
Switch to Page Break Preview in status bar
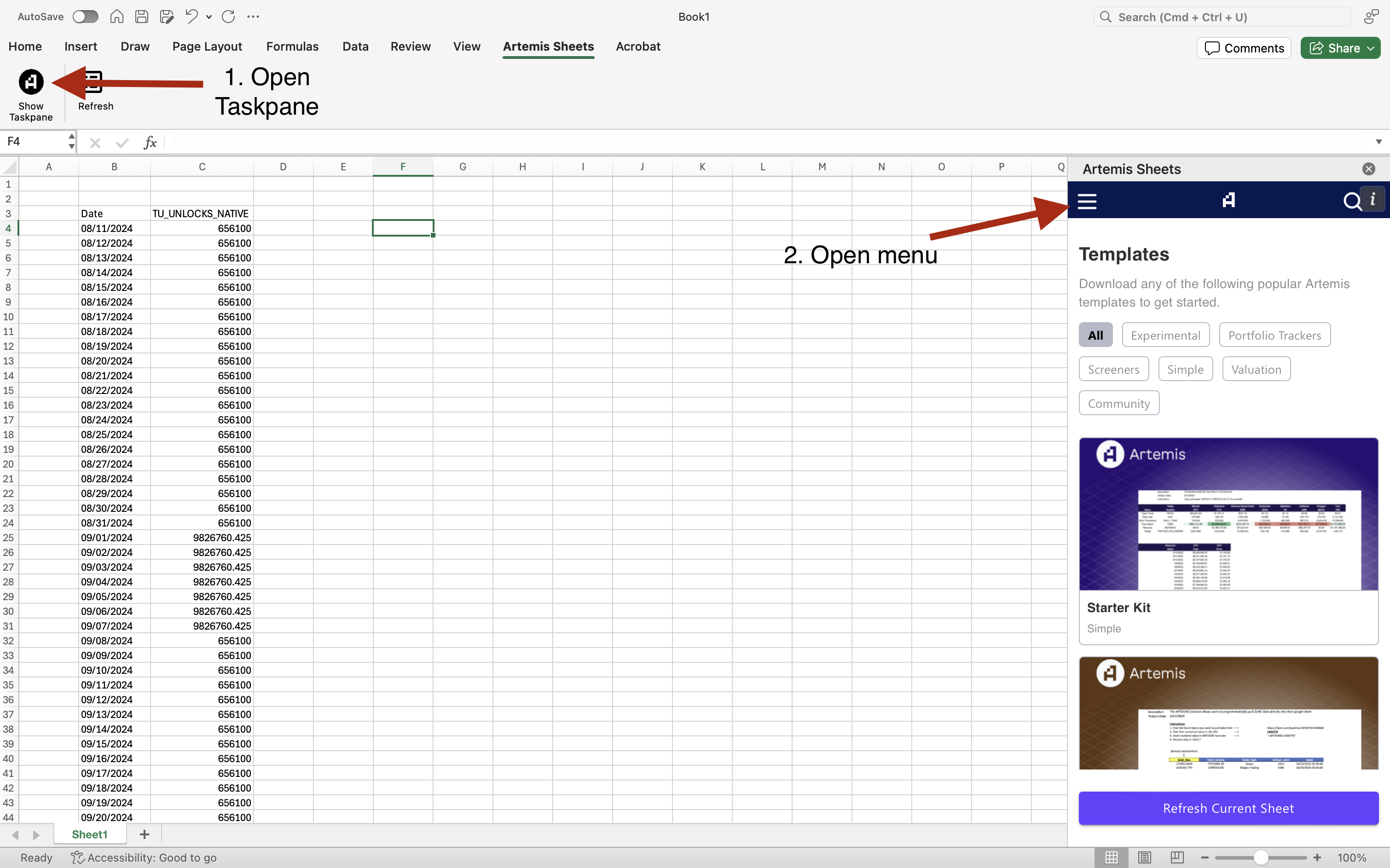[x=1177, y=858]
